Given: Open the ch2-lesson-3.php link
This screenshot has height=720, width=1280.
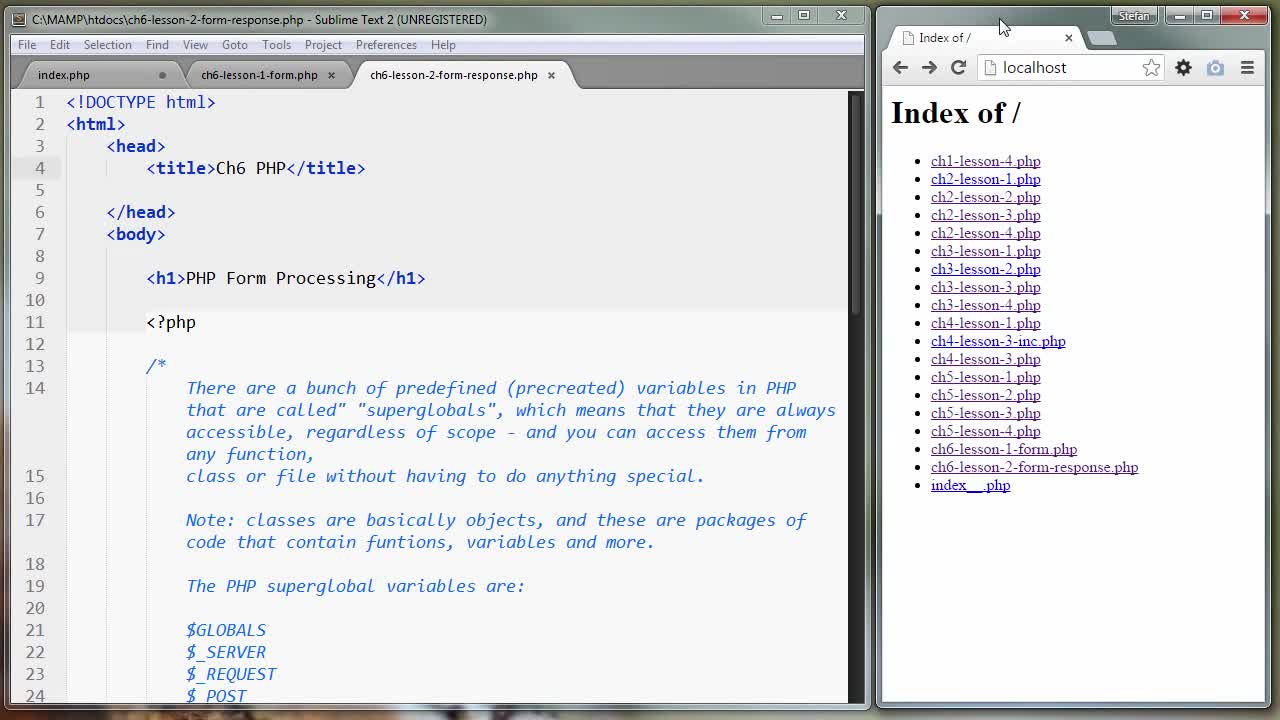Looking at the screenshot, I should click(x=985, y=215).
